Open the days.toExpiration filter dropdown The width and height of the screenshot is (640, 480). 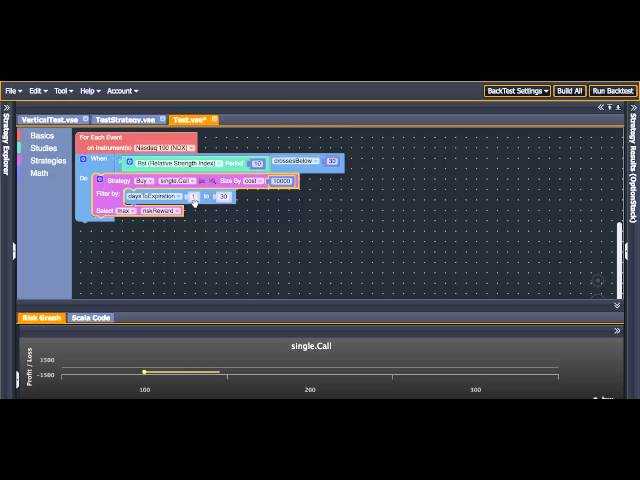point(154,196)
